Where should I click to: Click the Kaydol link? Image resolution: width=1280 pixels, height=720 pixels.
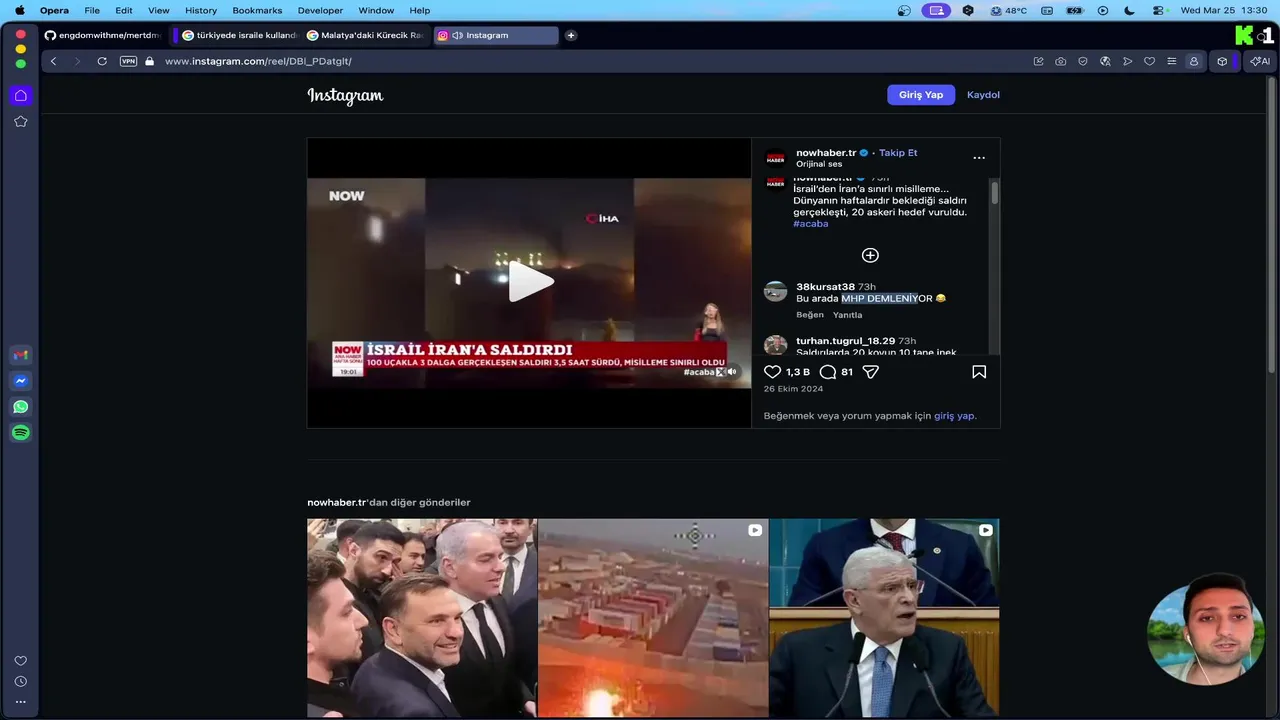(983, 95)
